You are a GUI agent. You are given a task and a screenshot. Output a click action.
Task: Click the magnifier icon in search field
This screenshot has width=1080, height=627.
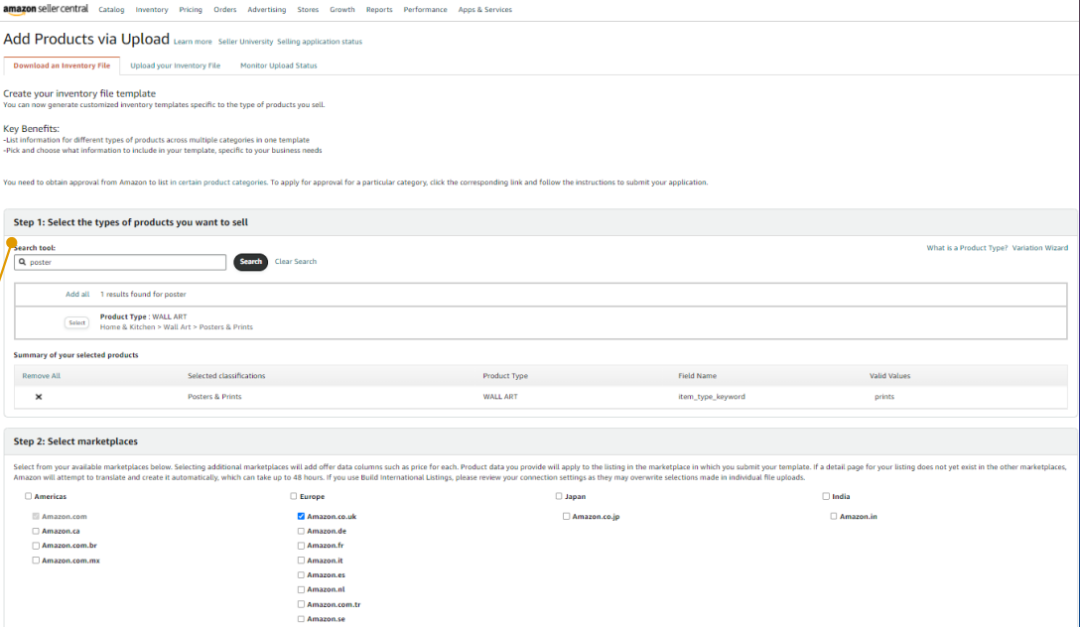point(22,262)
